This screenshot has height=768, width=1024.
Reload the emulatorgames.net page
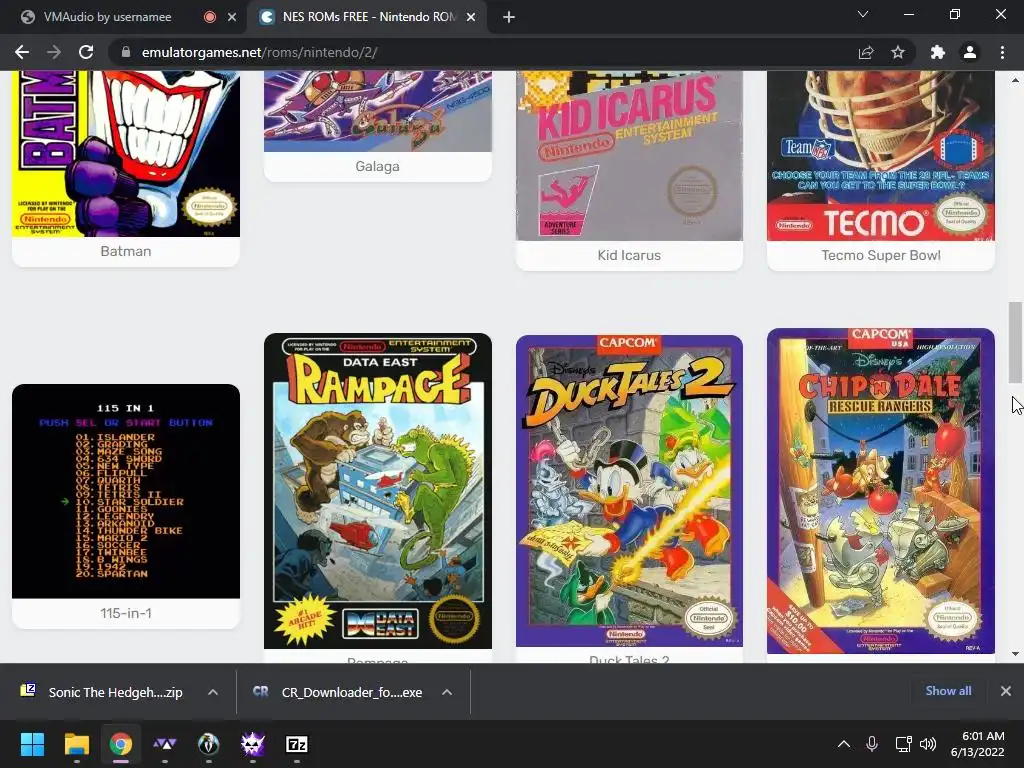(86, 52)
